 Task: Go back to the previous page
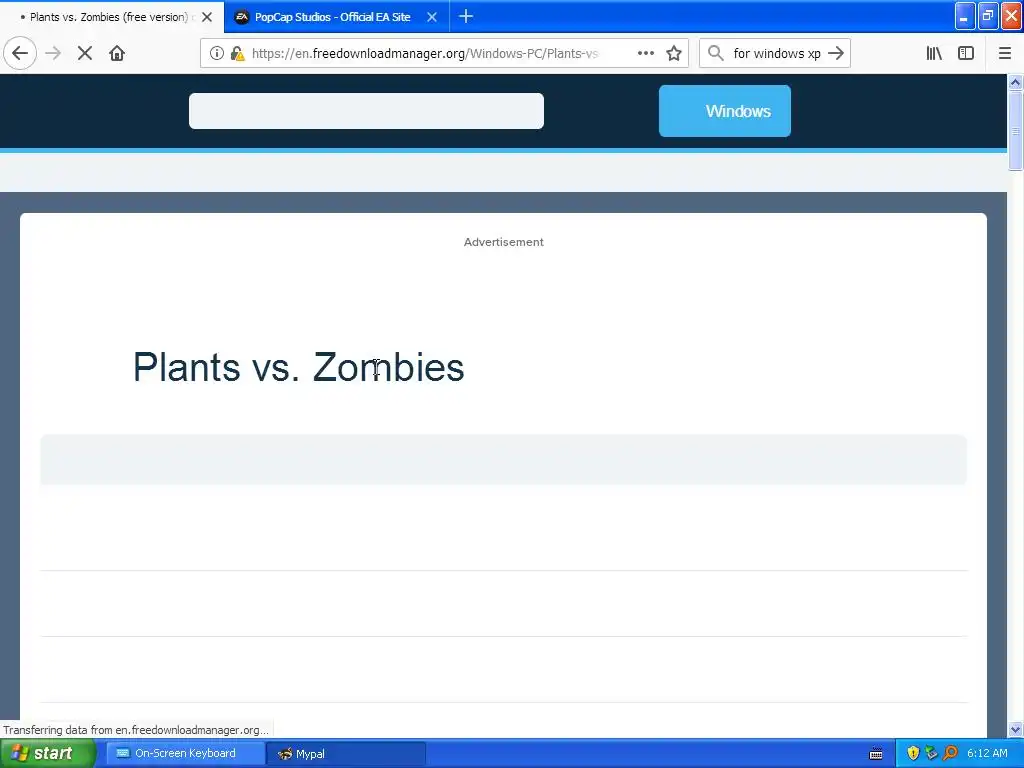20,53
